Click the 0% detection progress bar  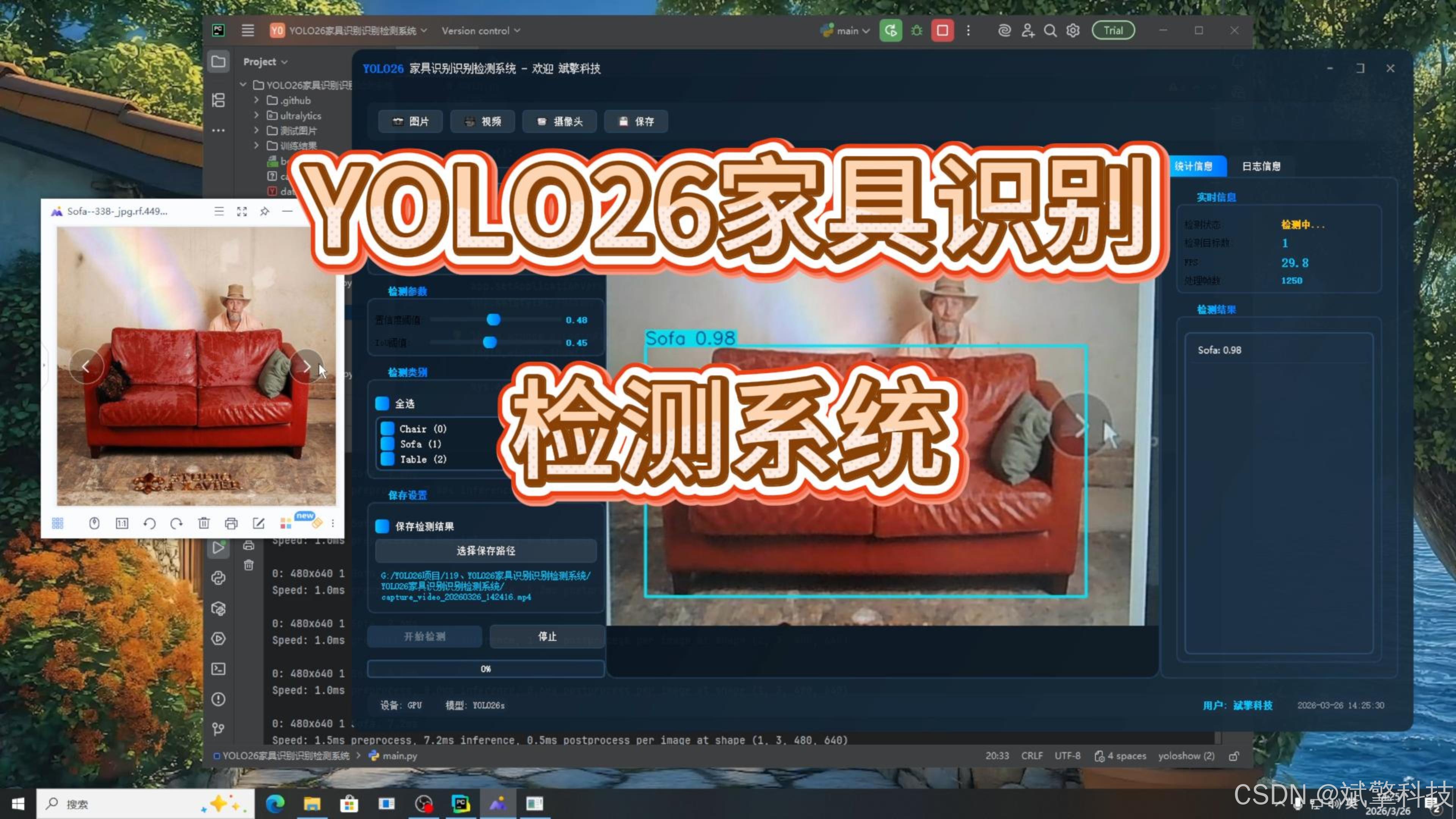coord(486,668)
